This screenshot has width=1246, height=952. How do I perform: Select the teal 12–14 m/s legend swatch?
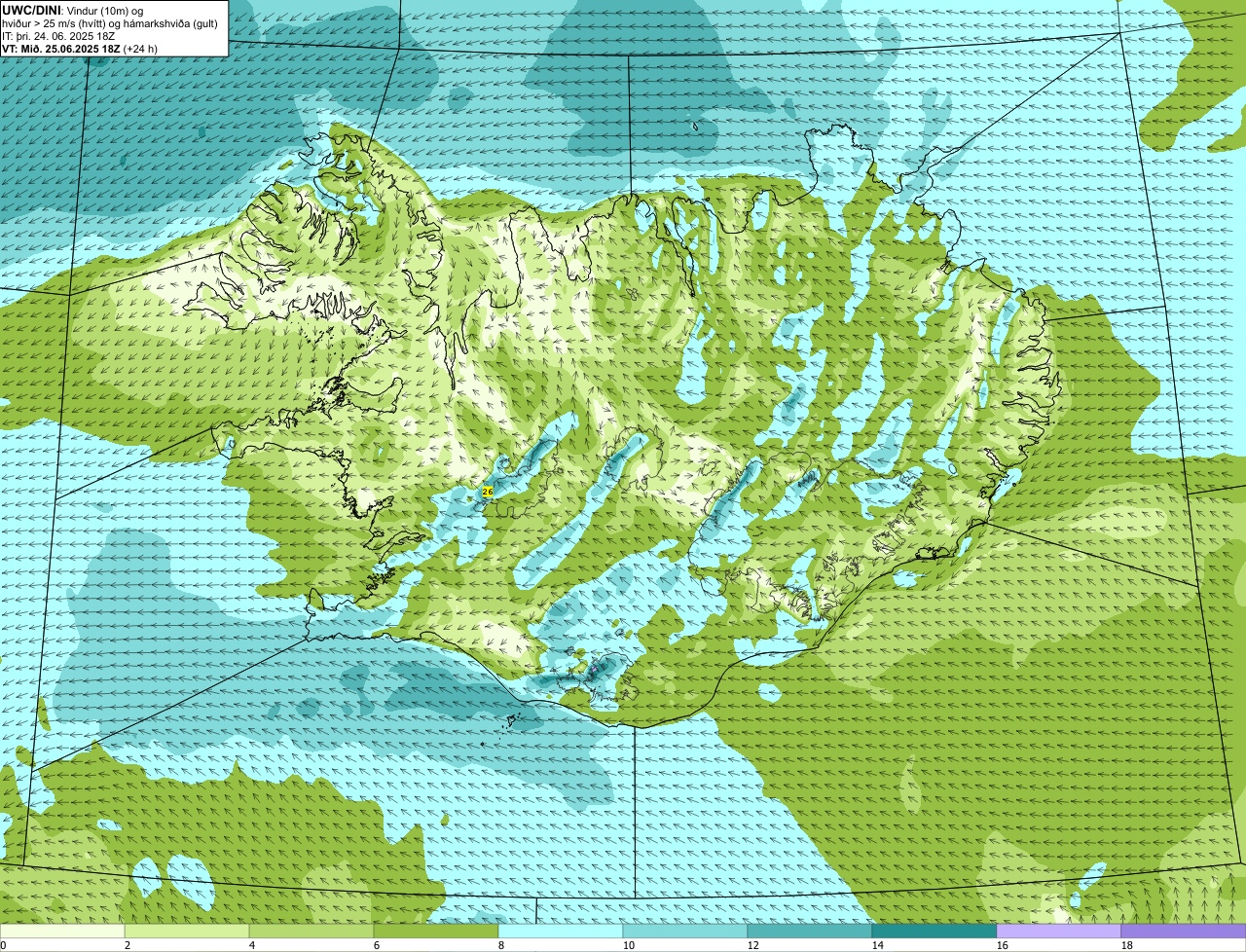(x=810, y=931)
